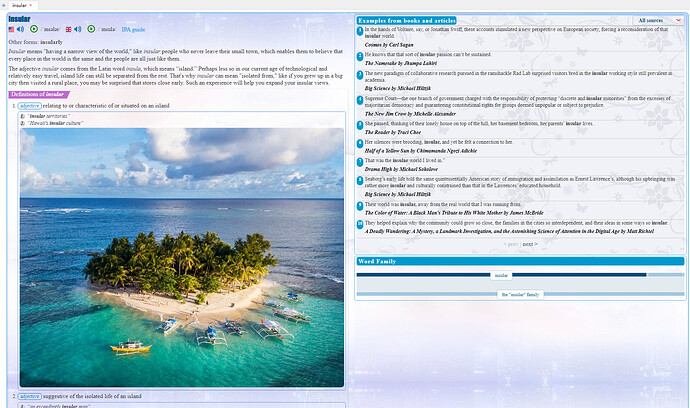Click 'Cosmos by Carl Sagan' source
The image size is (690, 408).
tap(389, 45)
